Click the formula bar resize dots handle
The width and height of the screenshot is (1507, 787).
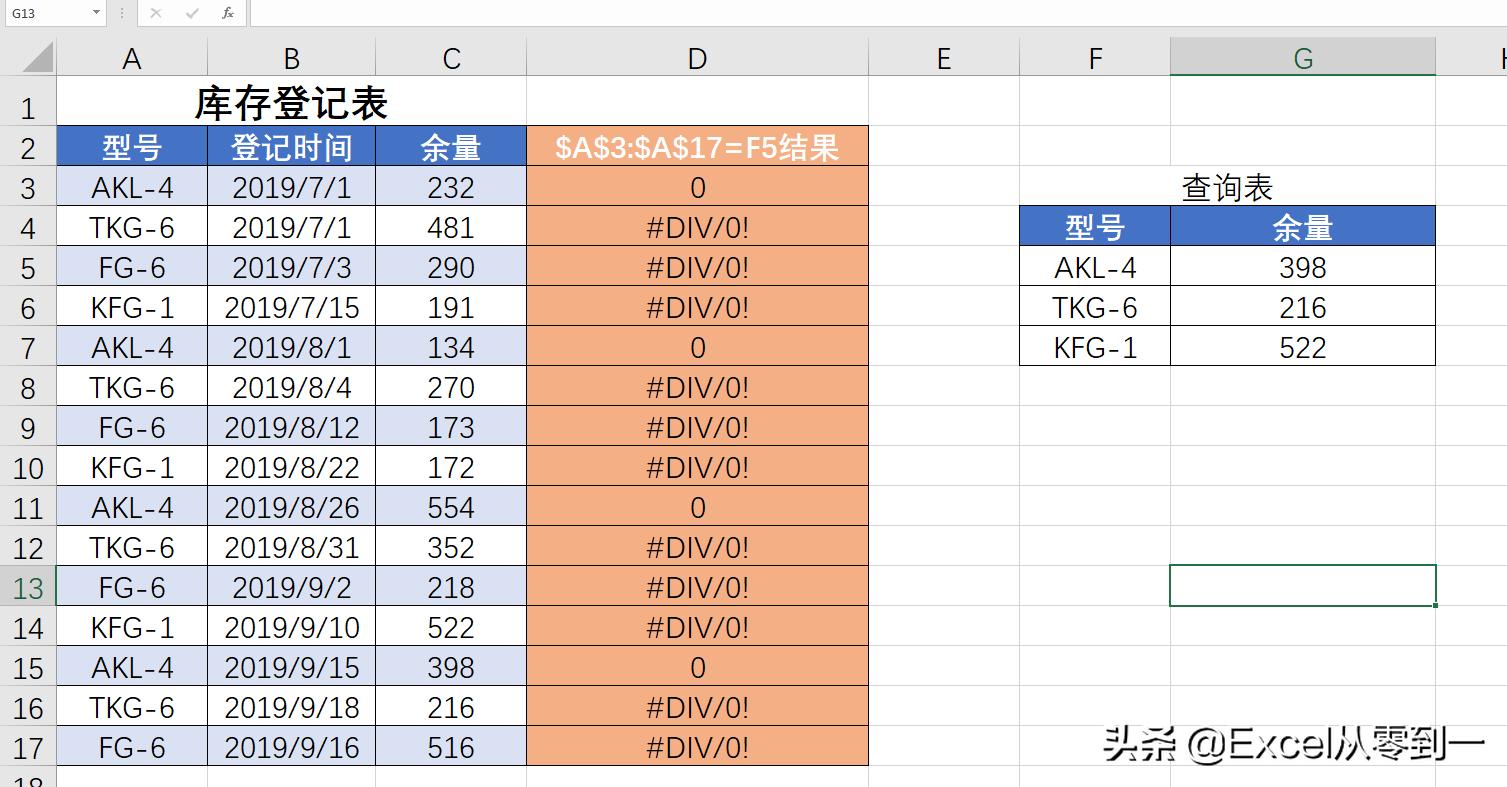[122, 13]
